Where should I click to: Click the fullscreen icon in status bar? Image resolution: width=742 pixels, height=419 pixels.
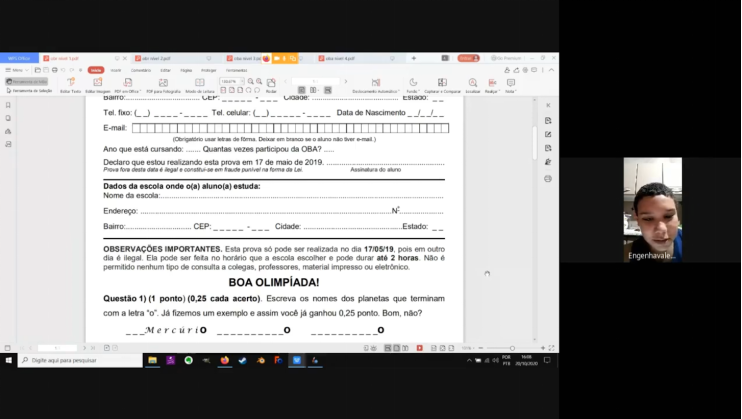(x=551, y=348)
